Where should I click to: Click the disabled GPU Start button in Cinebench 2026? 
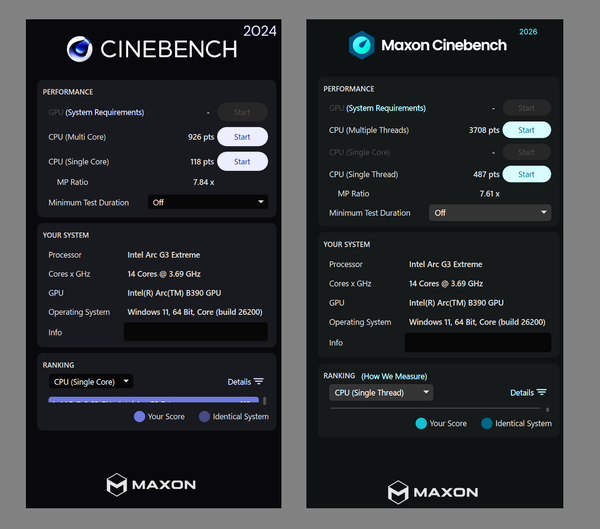[x=527, y=108]
